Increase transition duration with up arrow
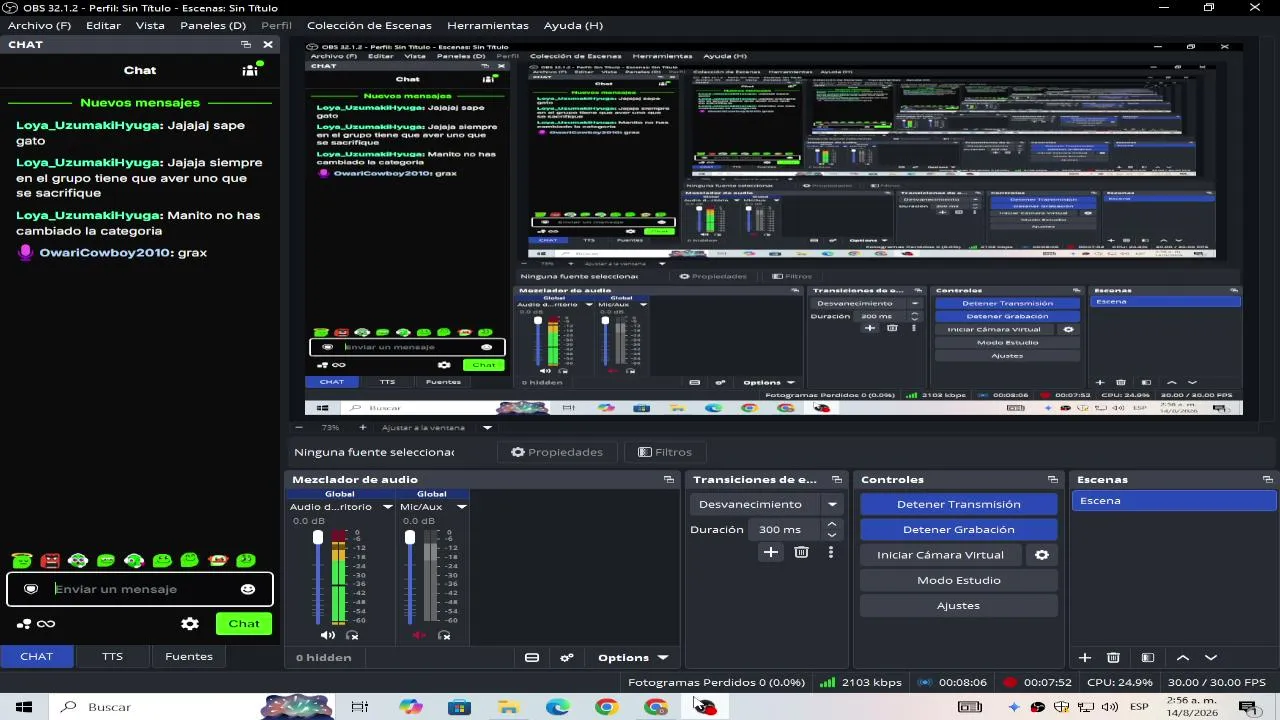Viewport: 1280px width, 720px height. (x=832, y=524)
